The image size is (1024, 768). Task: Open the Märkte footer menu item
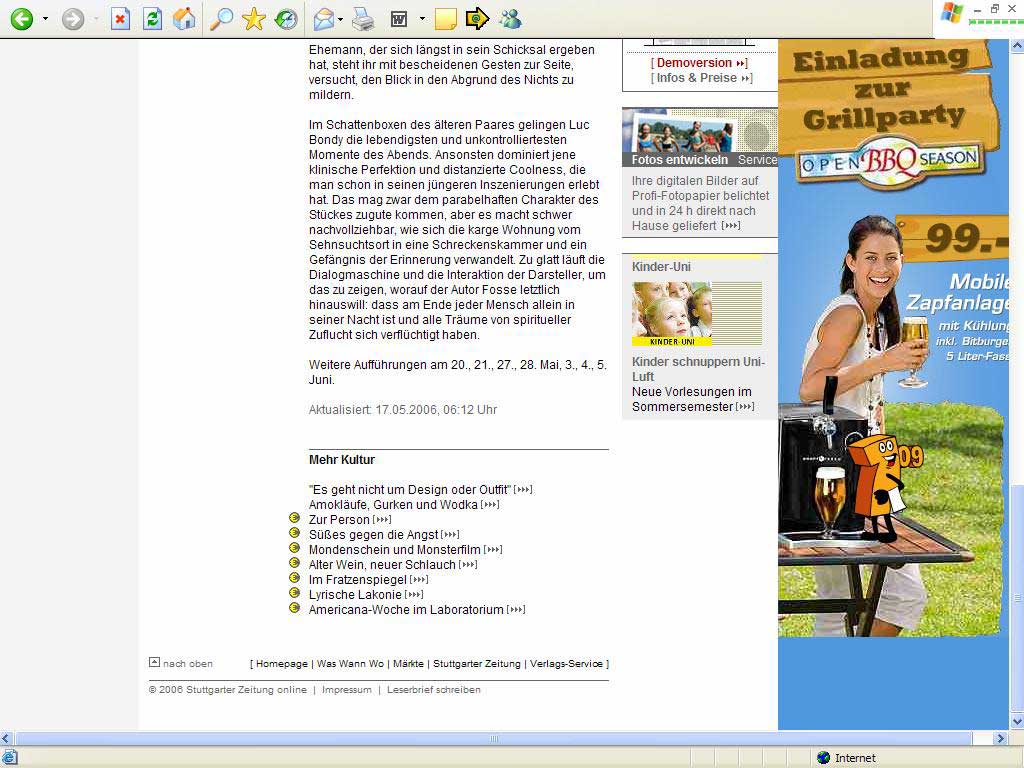click(408, 664)
